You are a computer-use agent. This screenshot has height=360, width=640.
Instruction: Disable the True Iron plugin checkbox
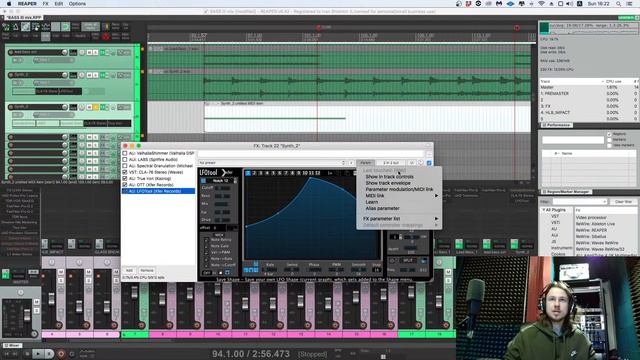point(125,178)
